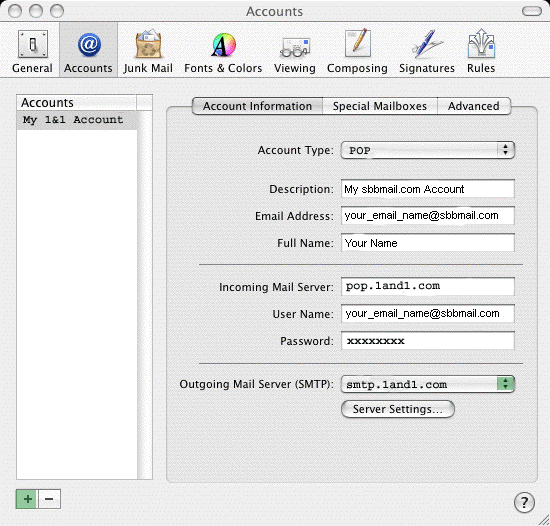Click into the Email Address field
Viewport: 550px width, 526px height.
[428, 216]
